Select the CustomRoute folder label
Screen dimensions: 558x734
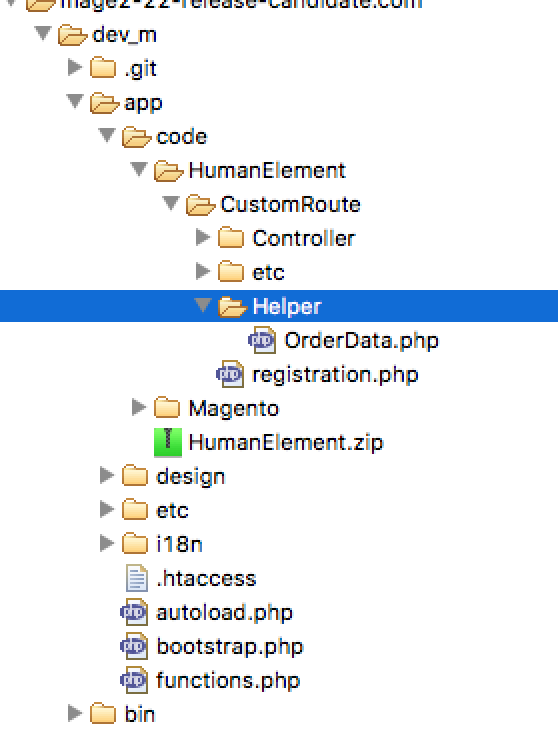(x=291, y=205)
